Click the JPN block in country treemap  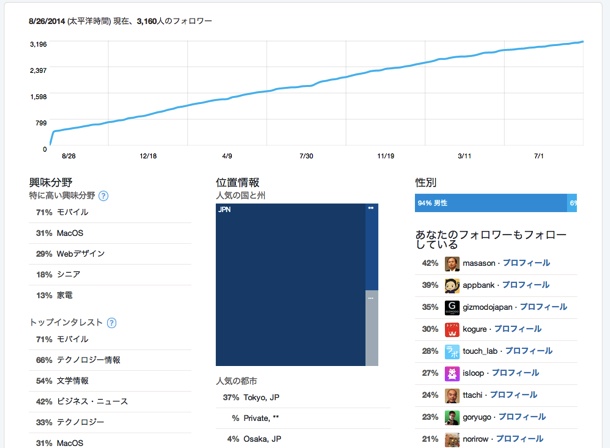tap(290, 285)
